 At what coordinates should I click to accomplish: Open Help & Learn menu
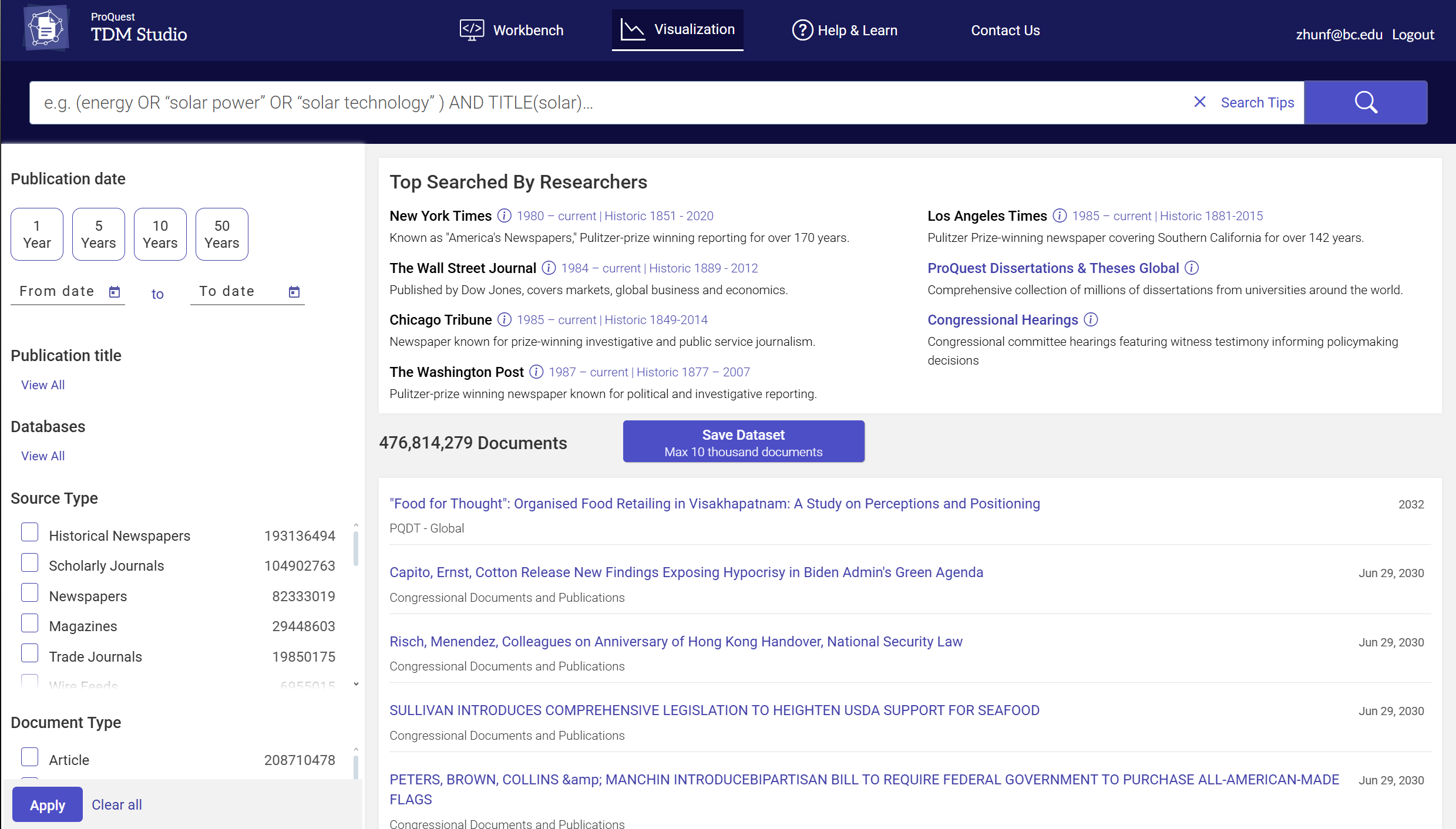845,30
